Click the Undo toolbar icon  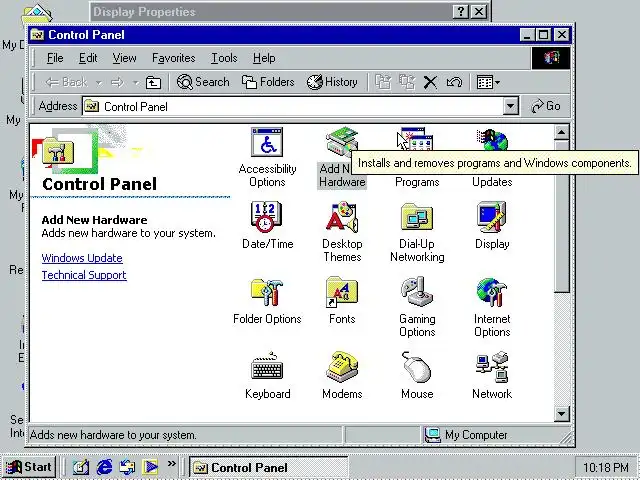click(x=454, y=82)
